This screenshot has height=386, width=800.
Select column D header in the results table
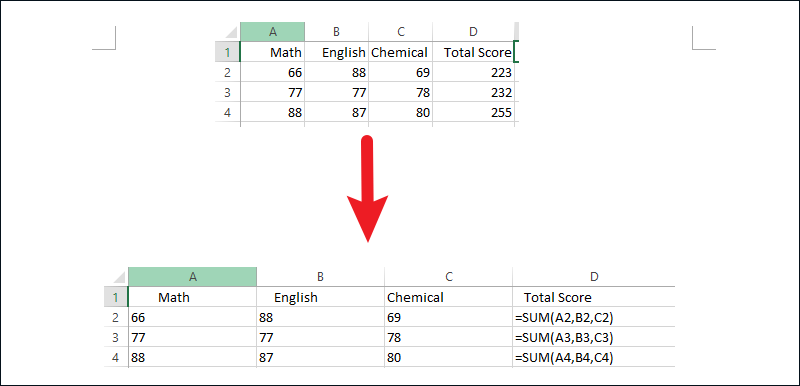click(x=473, y=32)
